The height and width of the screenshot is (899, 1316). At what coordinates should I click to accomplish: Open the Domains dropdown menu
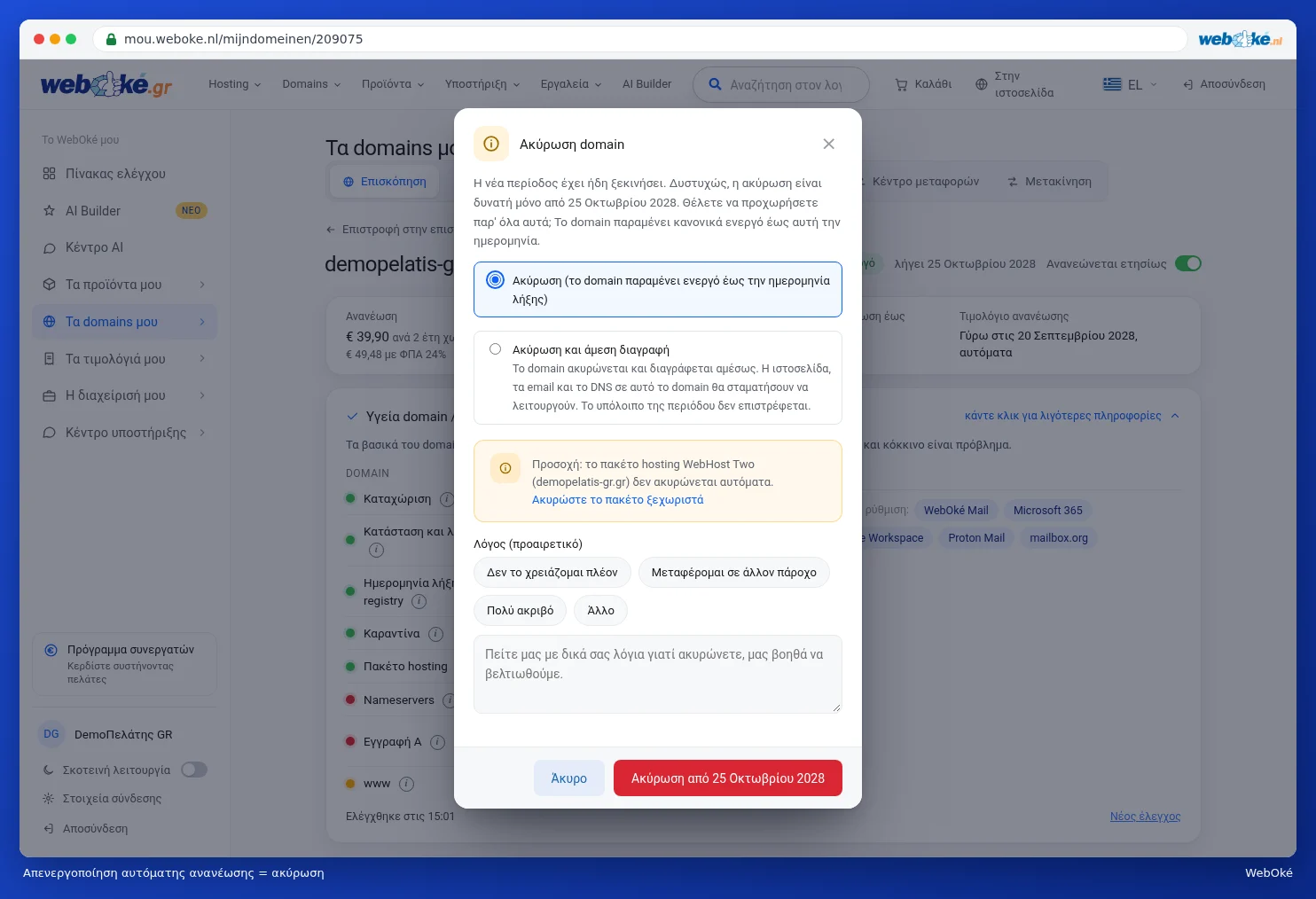[x=311, y=84]
